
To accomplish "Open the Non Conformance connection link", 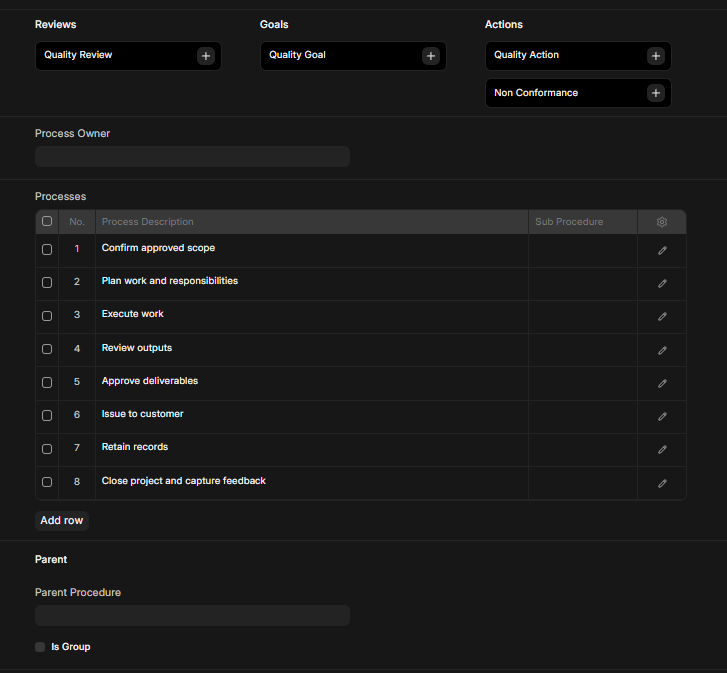I will tap(536, 93).
